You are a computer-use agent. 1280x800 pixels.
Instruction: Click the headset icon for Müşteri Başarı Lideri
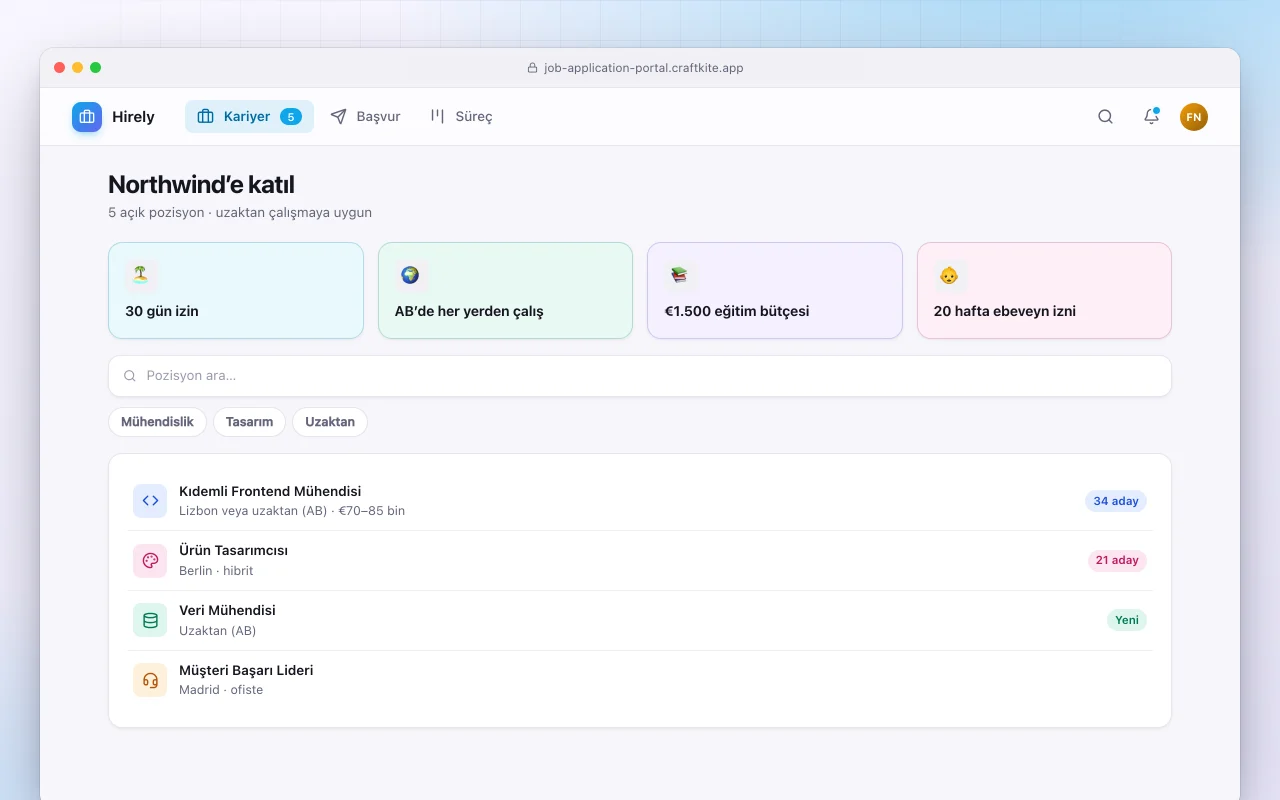150,680
